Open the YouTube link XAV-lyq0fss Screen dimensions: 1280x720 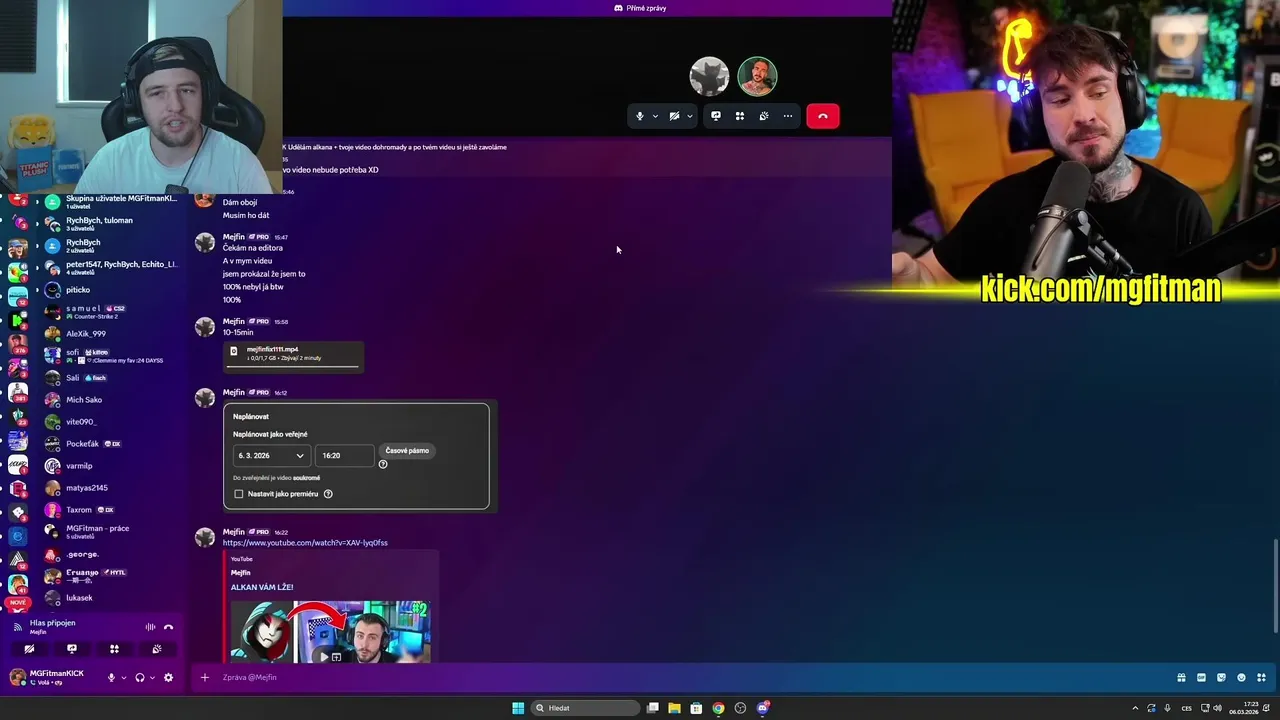tap(305, 543)
